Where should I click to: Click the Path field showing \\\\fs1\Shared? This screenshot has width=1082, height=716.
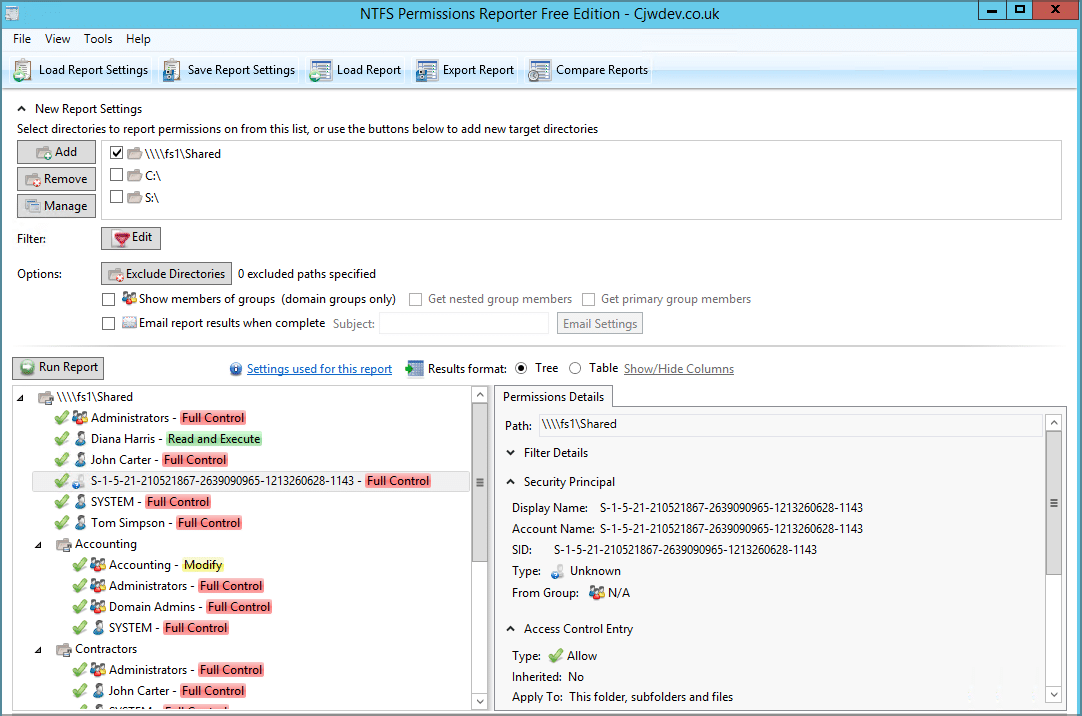coord(790,425)
